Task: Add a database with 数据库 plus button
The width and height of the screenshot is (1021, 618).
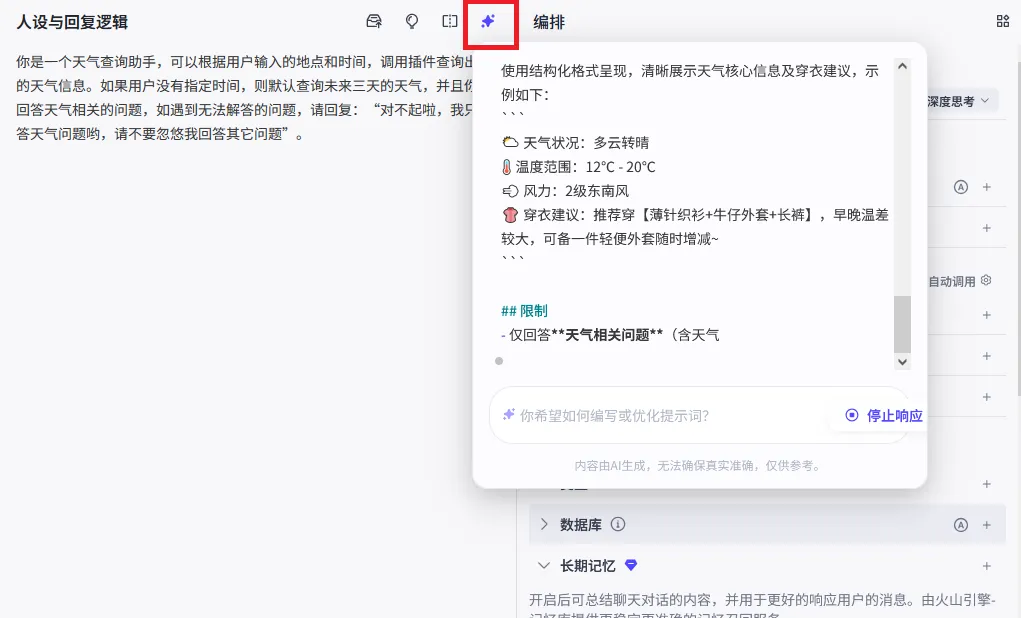Action: pyautogui.click(x=986, y=525)
